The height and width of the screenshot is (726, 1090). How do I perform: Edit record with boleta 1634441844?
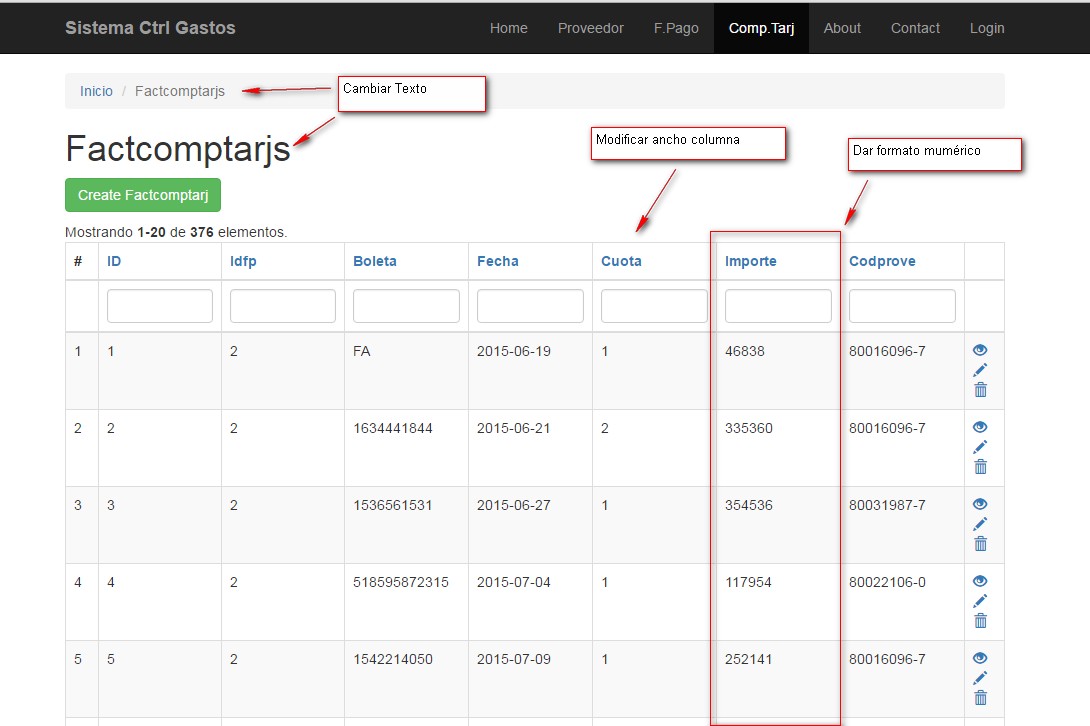click(980, 447)
